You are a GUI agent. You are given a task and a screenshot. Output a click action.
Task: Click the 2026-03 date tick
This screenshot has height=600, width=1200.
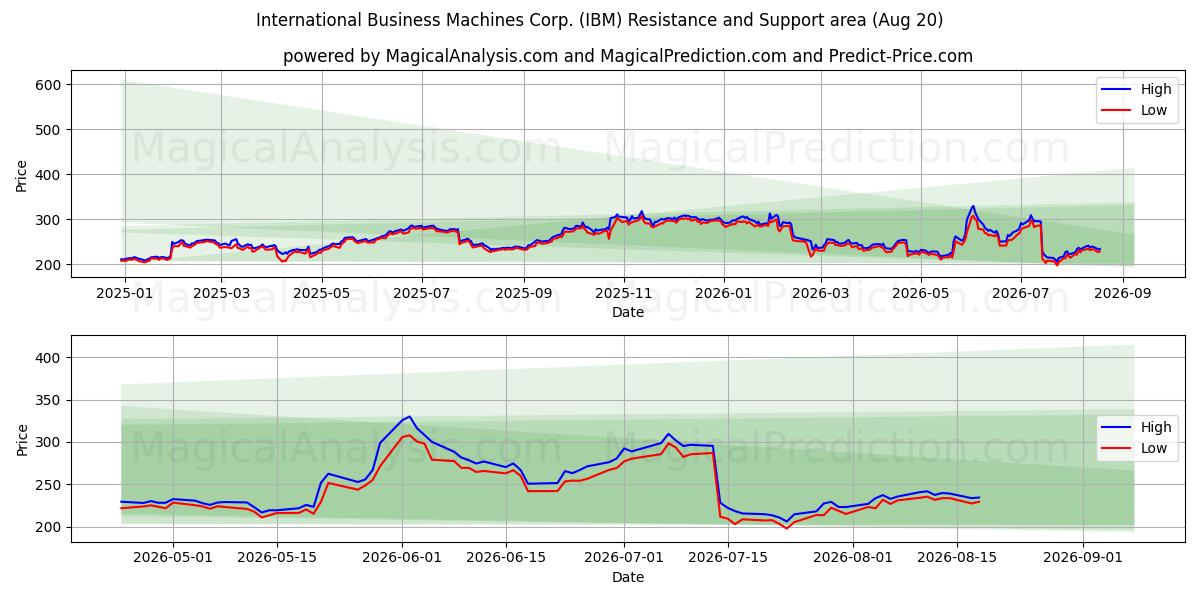tap(821, 293)
